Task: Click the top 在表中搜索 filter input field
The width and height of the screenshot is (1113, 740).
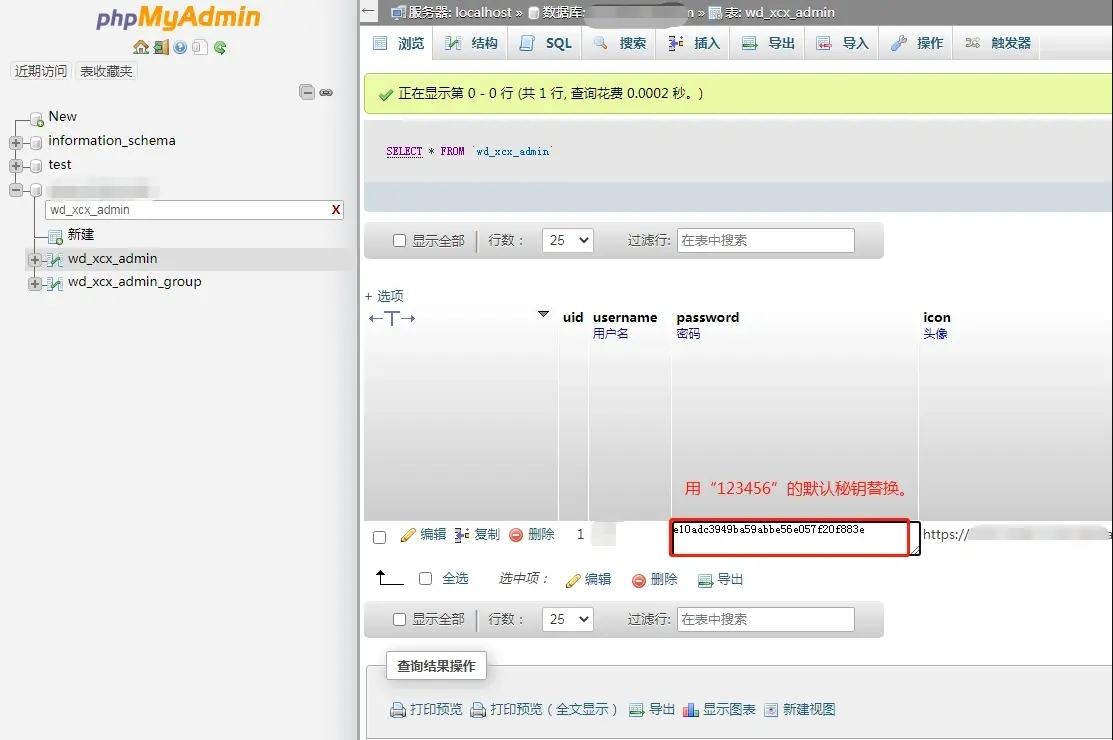Action: tap(765, 240)
